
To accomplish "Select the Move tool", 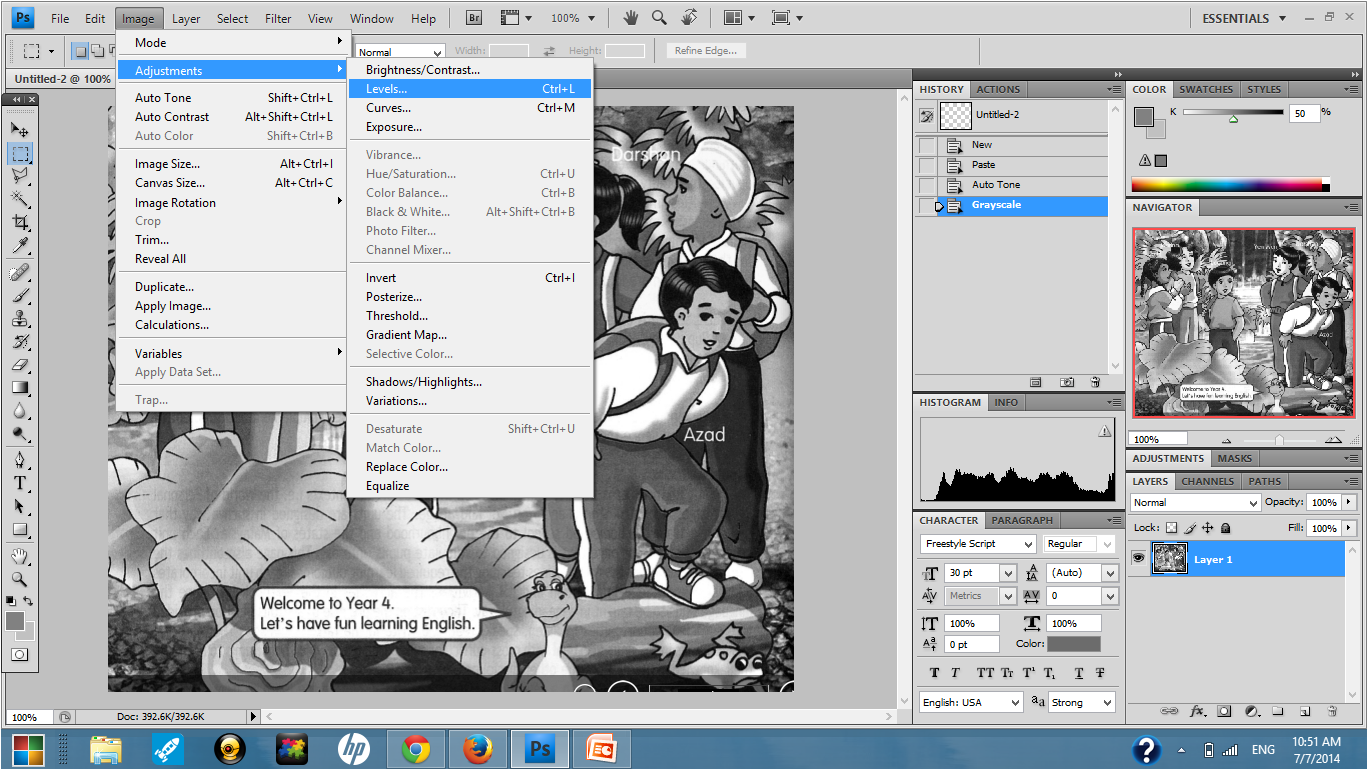I will (20, 130).
